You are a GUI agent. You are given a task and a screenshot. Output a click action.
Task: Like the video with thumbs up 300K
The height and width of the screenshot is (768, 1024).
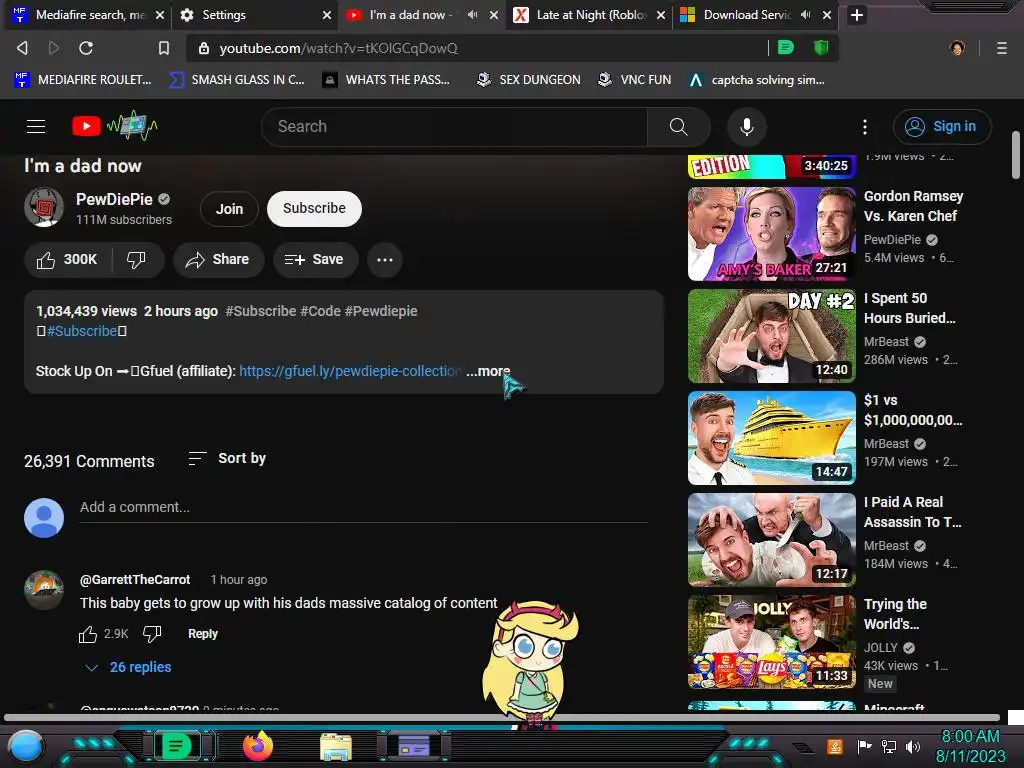point(67,260)
